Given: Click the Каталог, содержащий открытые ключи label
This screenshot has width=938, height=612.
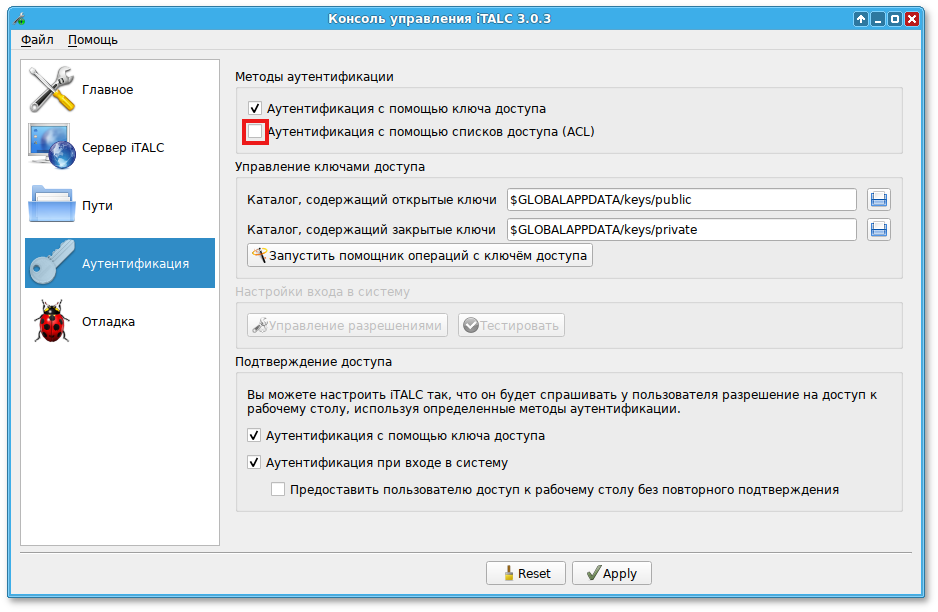Looking at the screenshot, I should click(x=371, y=200).
